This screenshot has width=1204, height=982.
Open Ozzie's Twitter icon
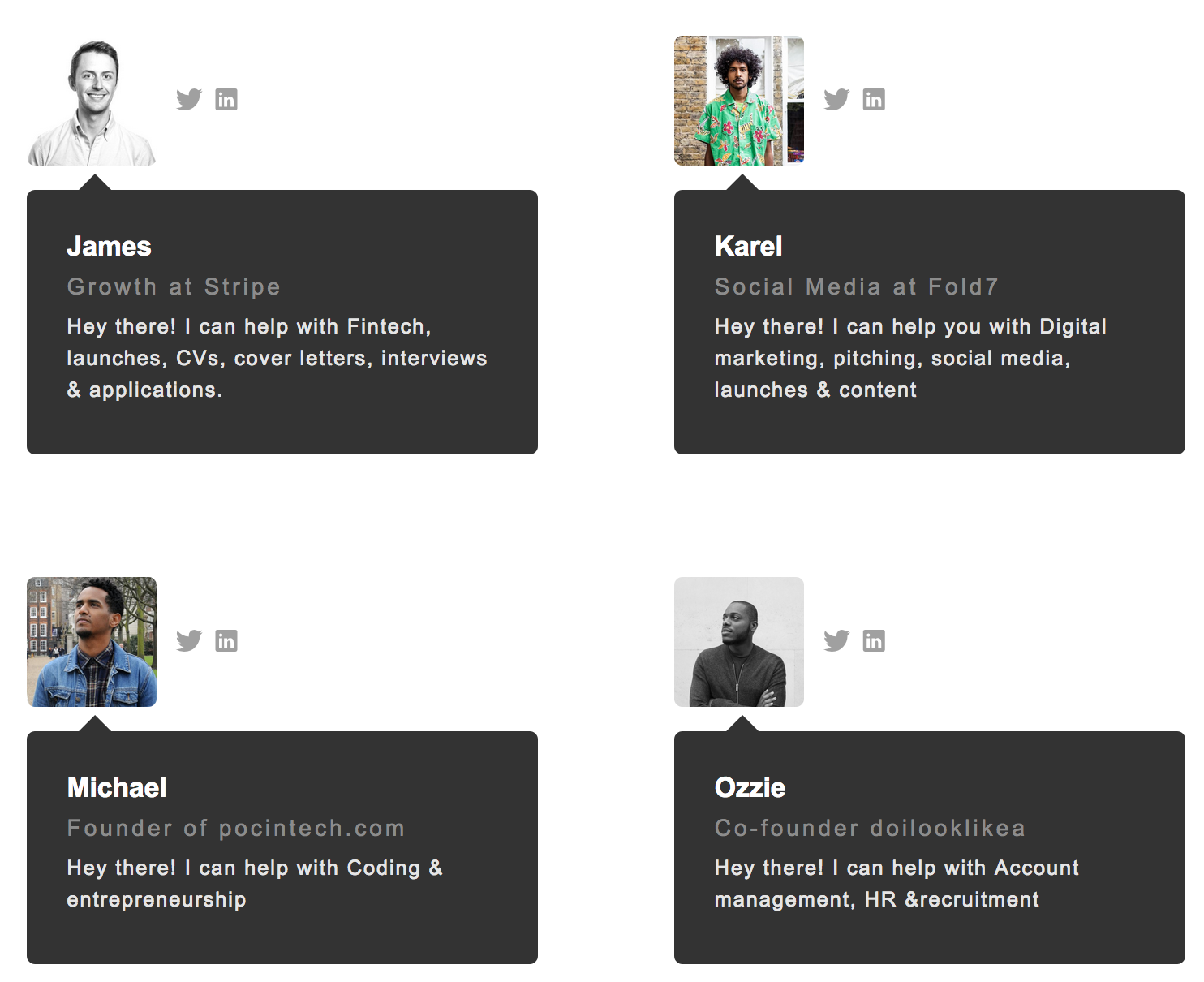836,640
